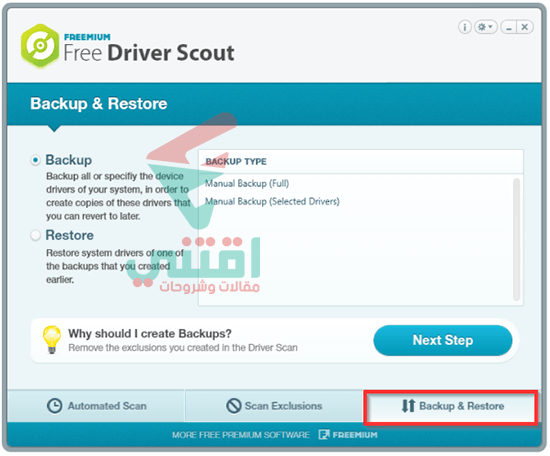
Task: Click the BACKUP TYPE column header
Action: point(236,162)
